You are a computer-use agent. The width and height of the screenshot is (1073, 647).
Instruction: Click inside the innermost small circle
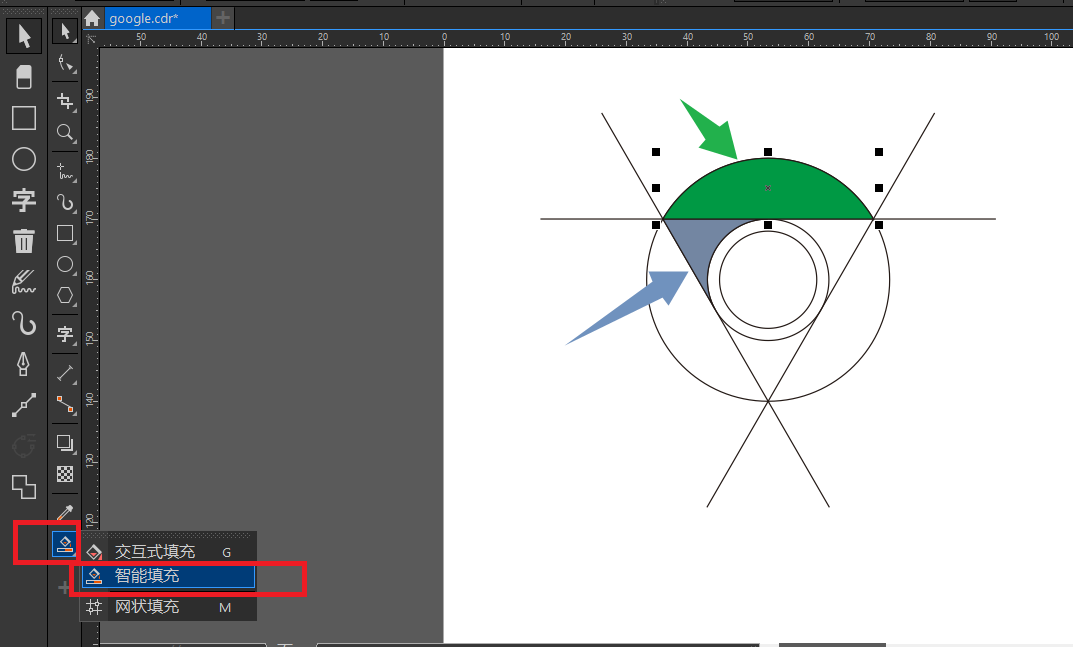pyautogui.click(x=768, y=279)
